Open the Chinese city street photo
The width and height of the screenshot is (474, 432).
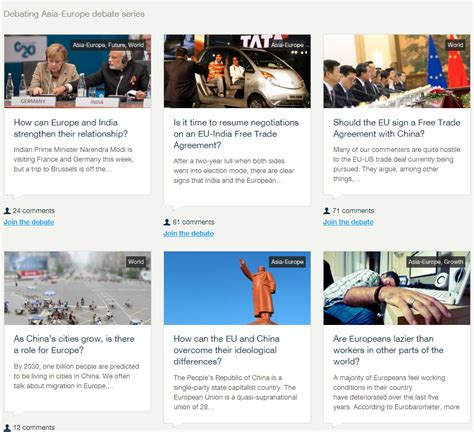[77, 288]
